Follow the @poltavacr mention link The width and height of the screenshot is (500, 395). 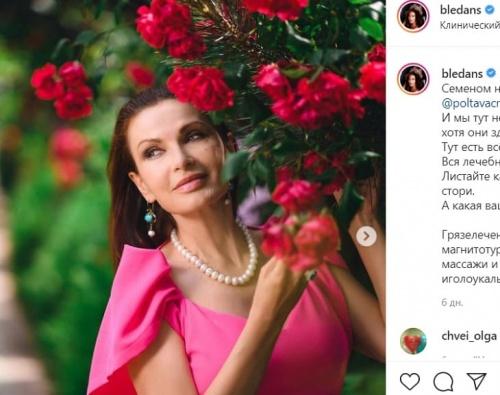[x=471, y=103]
